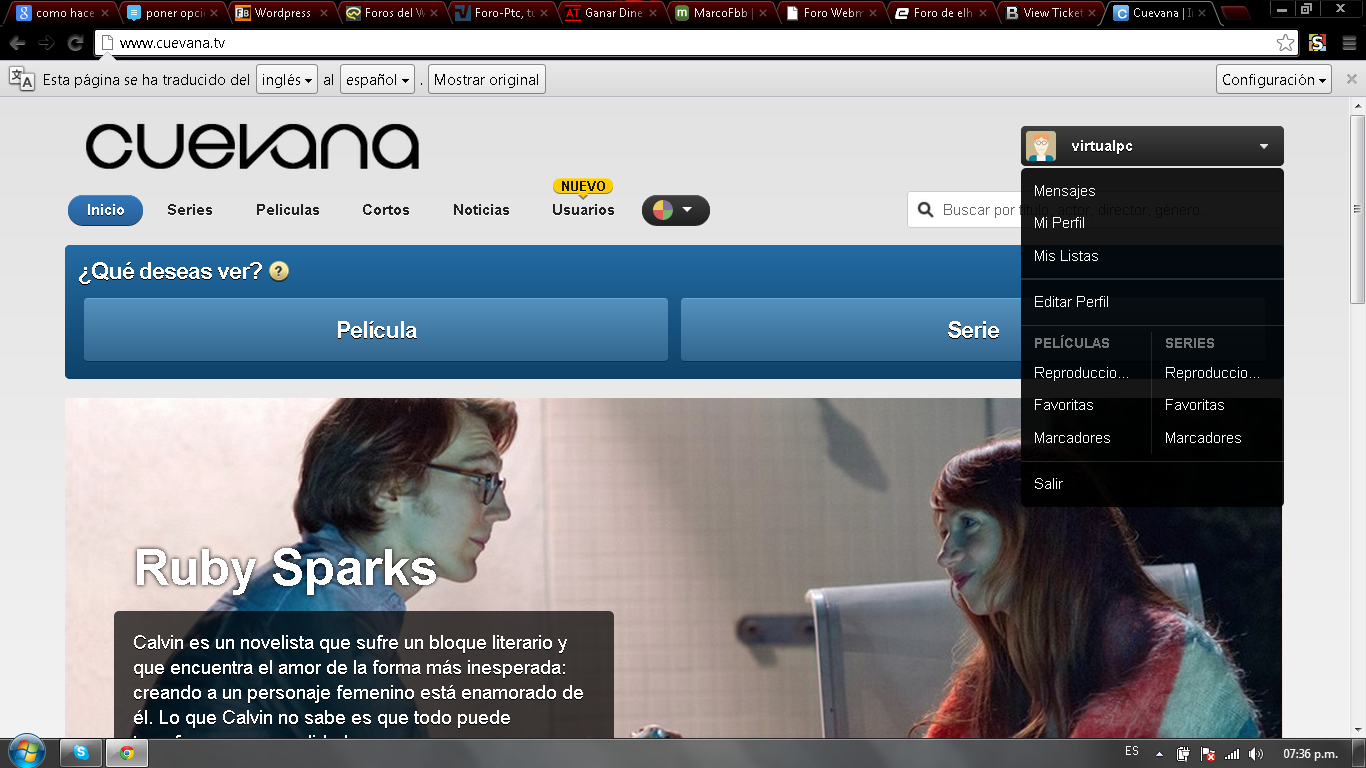This screenshot has width=1366, height=768.
Task: Click the browser back arrow
Action: (17, 43)
